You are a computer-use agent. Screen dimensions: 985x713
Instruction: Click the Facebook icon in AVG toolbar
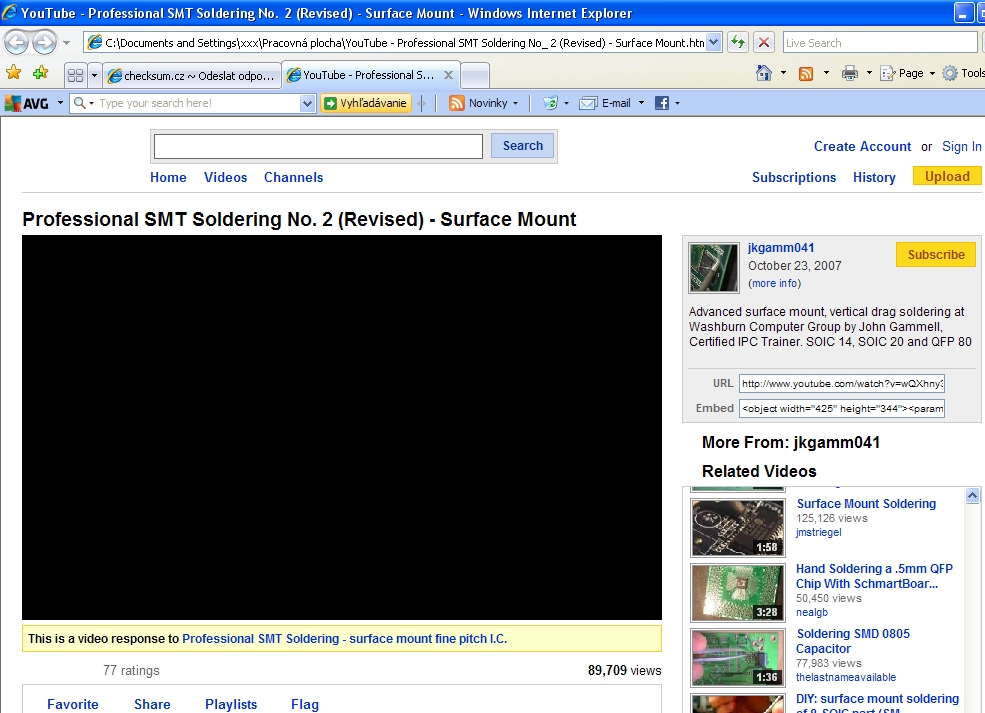(661, 103)
